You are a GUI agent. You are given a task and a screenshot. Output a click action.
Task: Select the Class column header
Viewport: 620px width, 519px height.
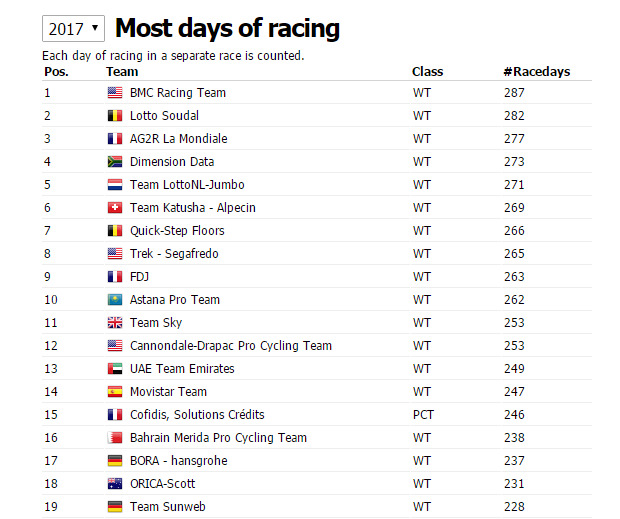click(x=427, y=72)
